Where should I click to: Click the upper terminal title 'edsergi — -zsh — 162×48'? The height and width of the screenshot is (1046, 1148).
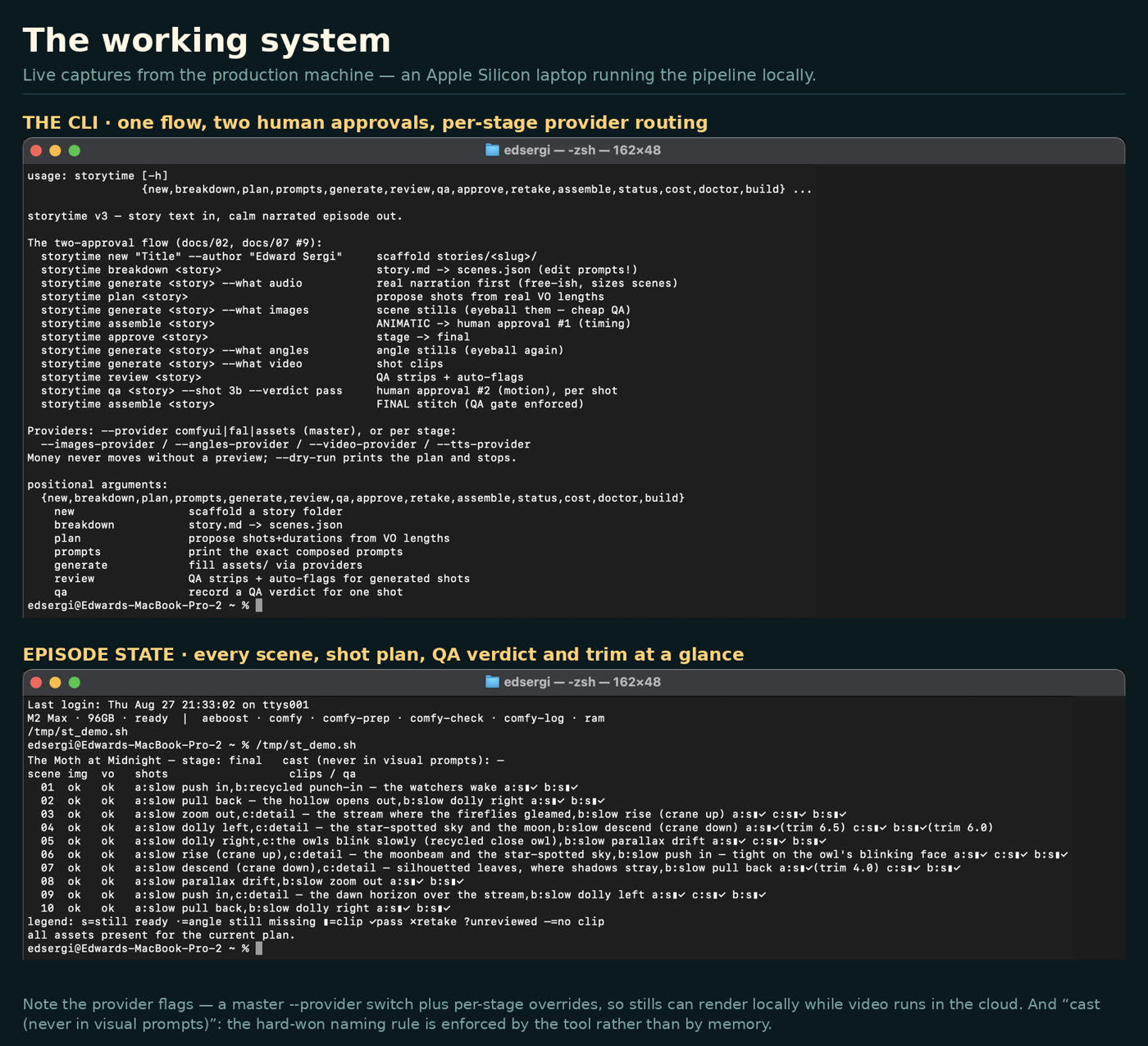click(582, 150)
